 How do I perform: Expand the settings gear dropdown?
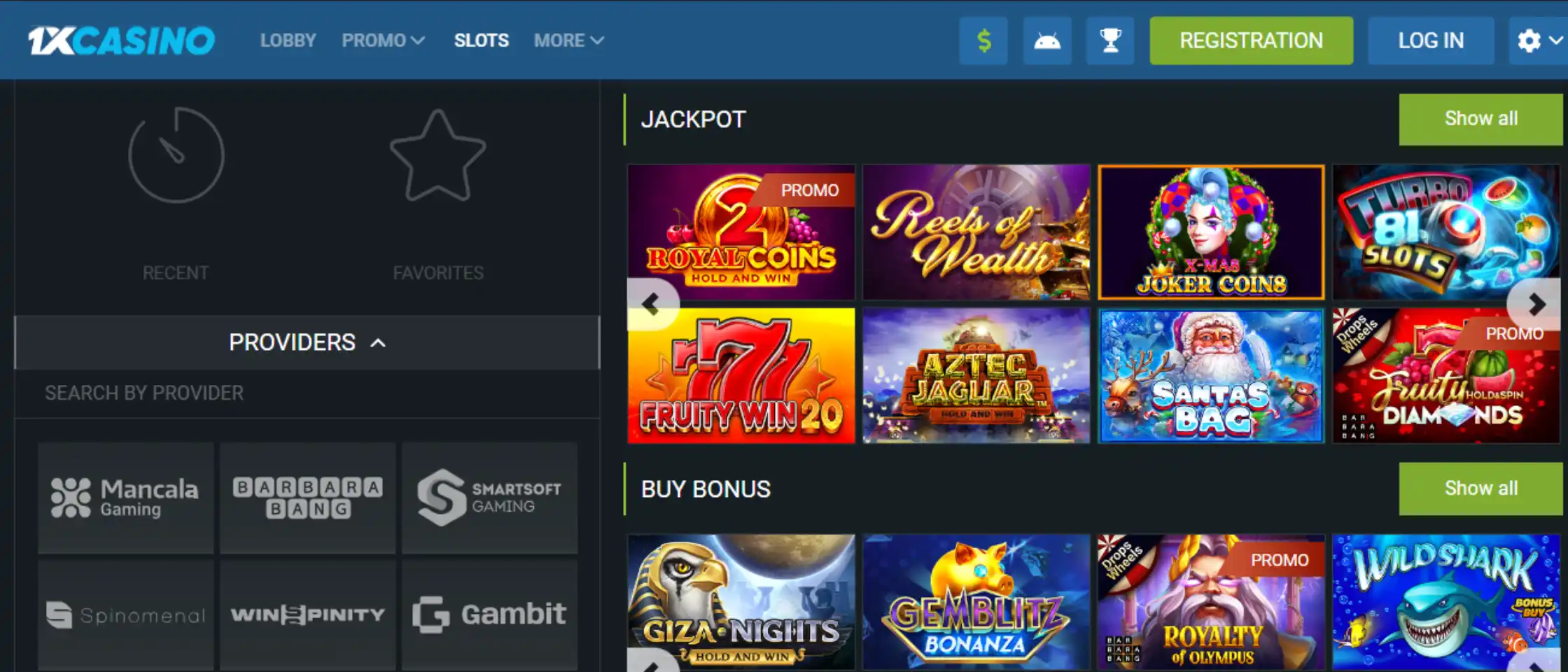coord(1539,41)
